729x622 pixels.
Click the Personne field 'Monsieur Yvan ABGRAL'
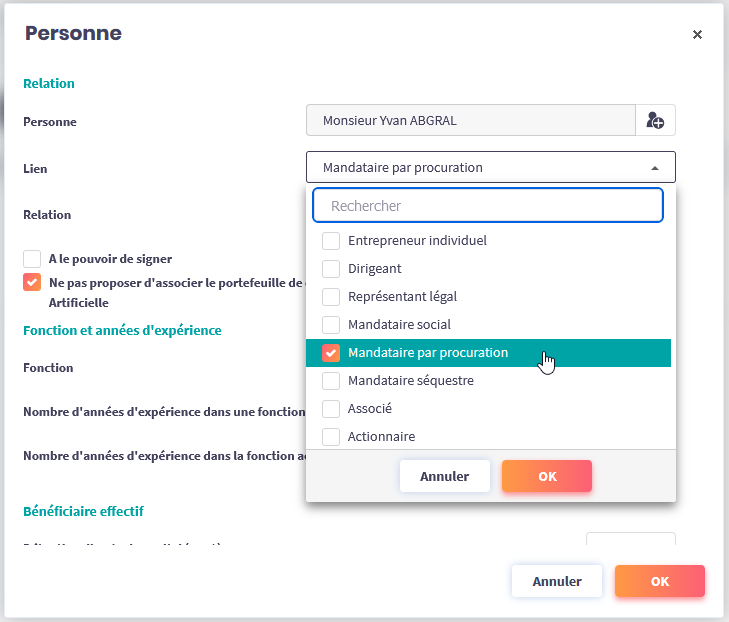click(470, 121)
